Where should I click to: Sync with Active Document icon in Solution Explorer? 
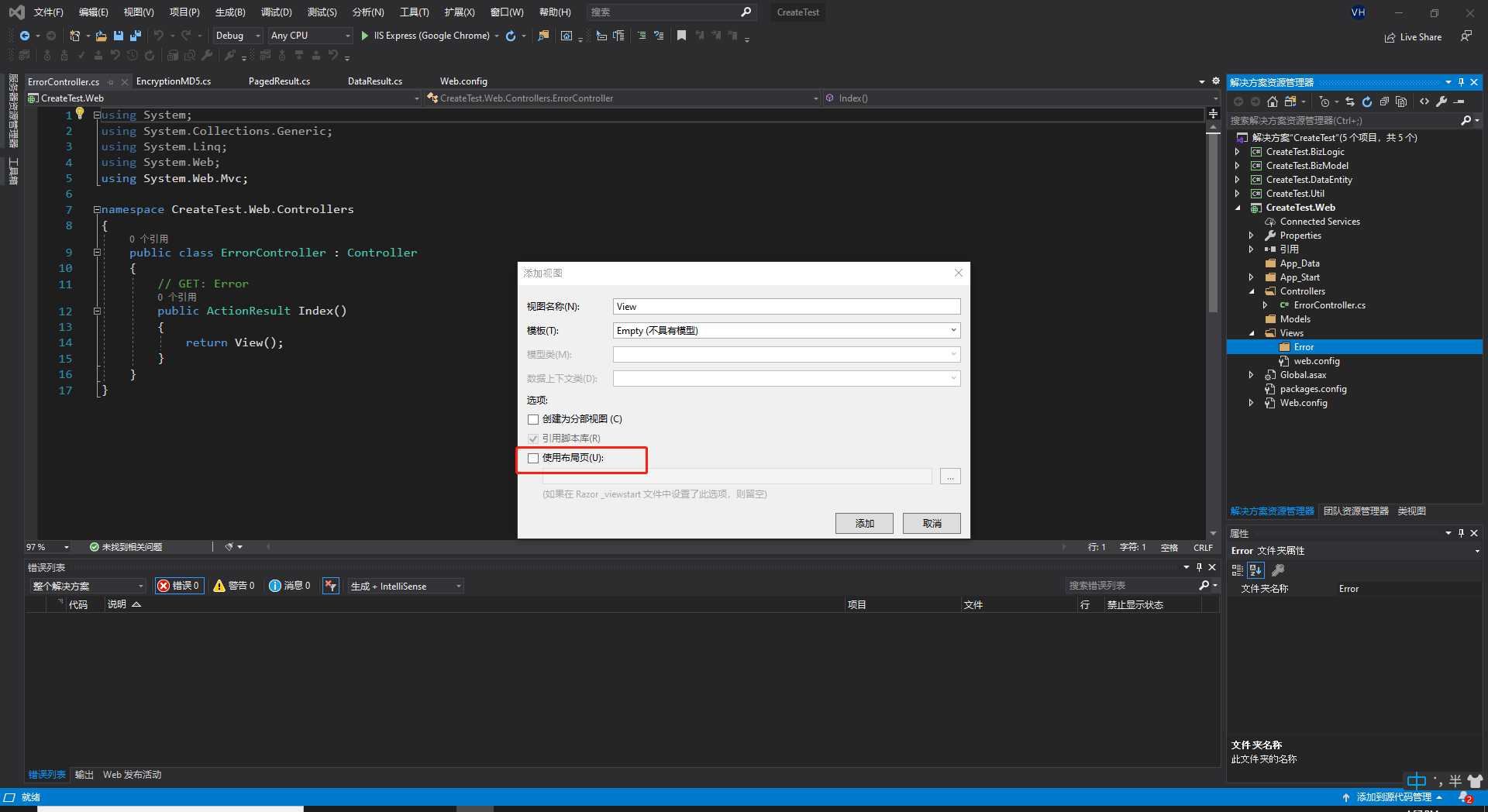click(1350, 101)
